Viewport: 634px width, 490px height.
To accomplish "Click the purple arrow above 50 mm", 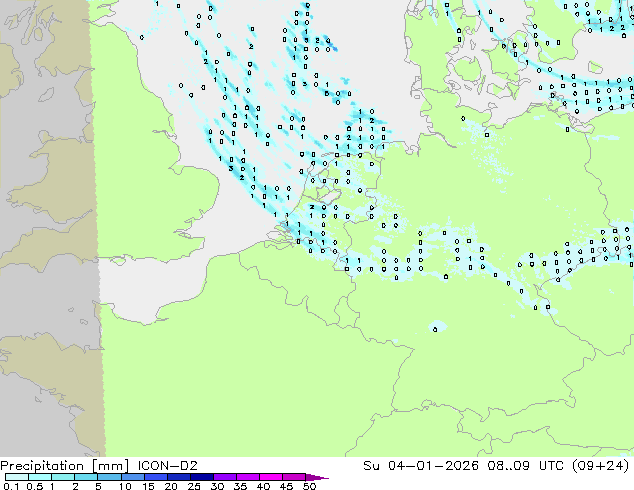I will point(317,477).
